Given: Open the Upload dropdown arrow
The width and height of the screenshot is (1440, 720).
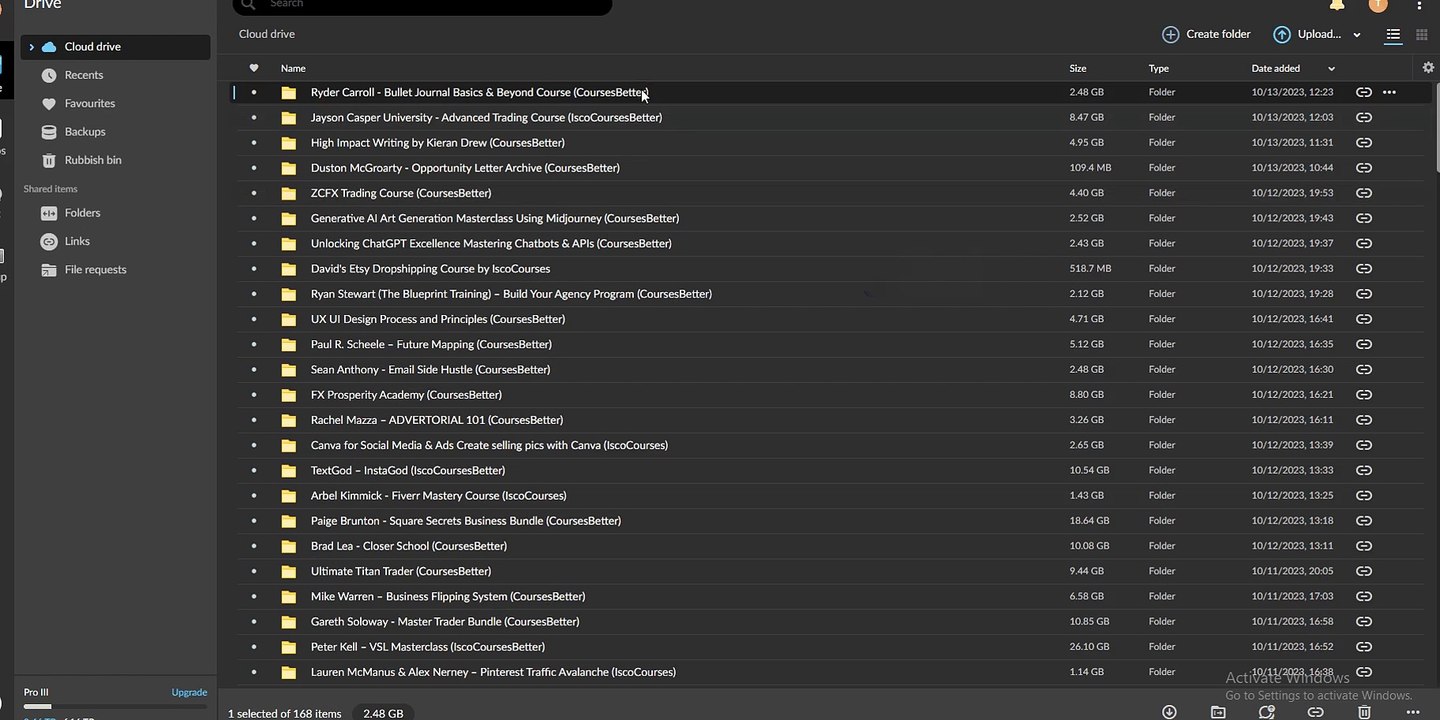Looking at the screenshot, I should pos(1357,35).
